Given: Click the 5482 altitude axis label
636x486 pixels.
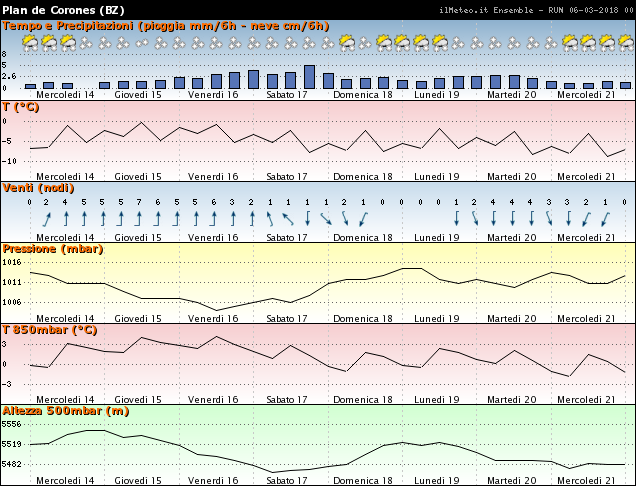Looking at the screenshot, I should [11, 464].
